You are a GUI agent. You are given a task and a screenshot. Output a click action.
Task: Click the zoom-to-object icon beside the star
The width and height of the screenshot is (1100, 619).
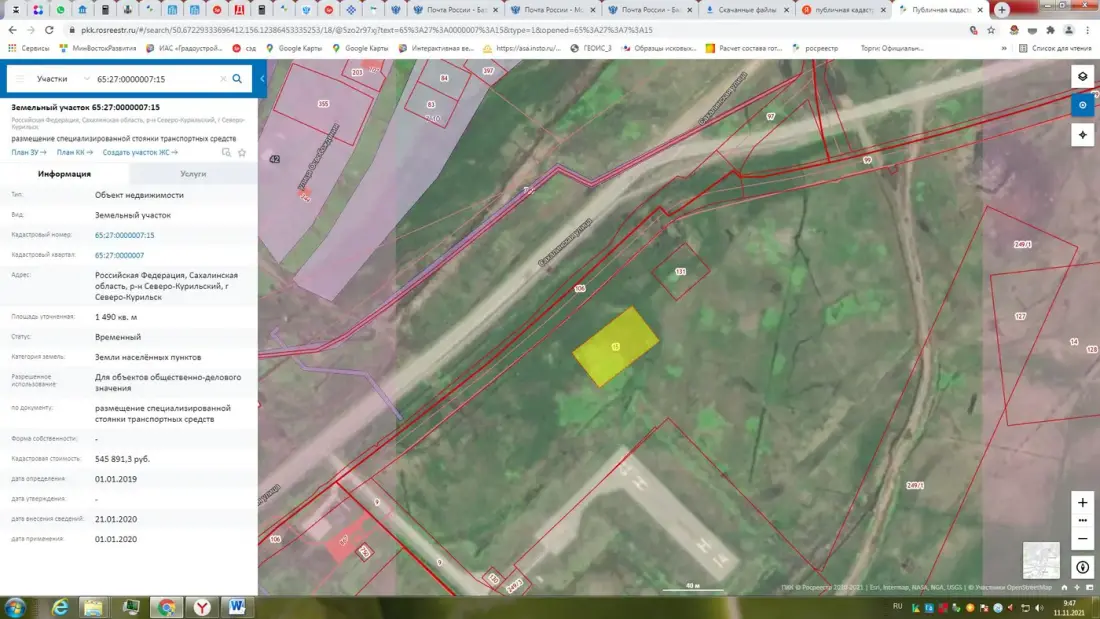(x=226, y=152)
